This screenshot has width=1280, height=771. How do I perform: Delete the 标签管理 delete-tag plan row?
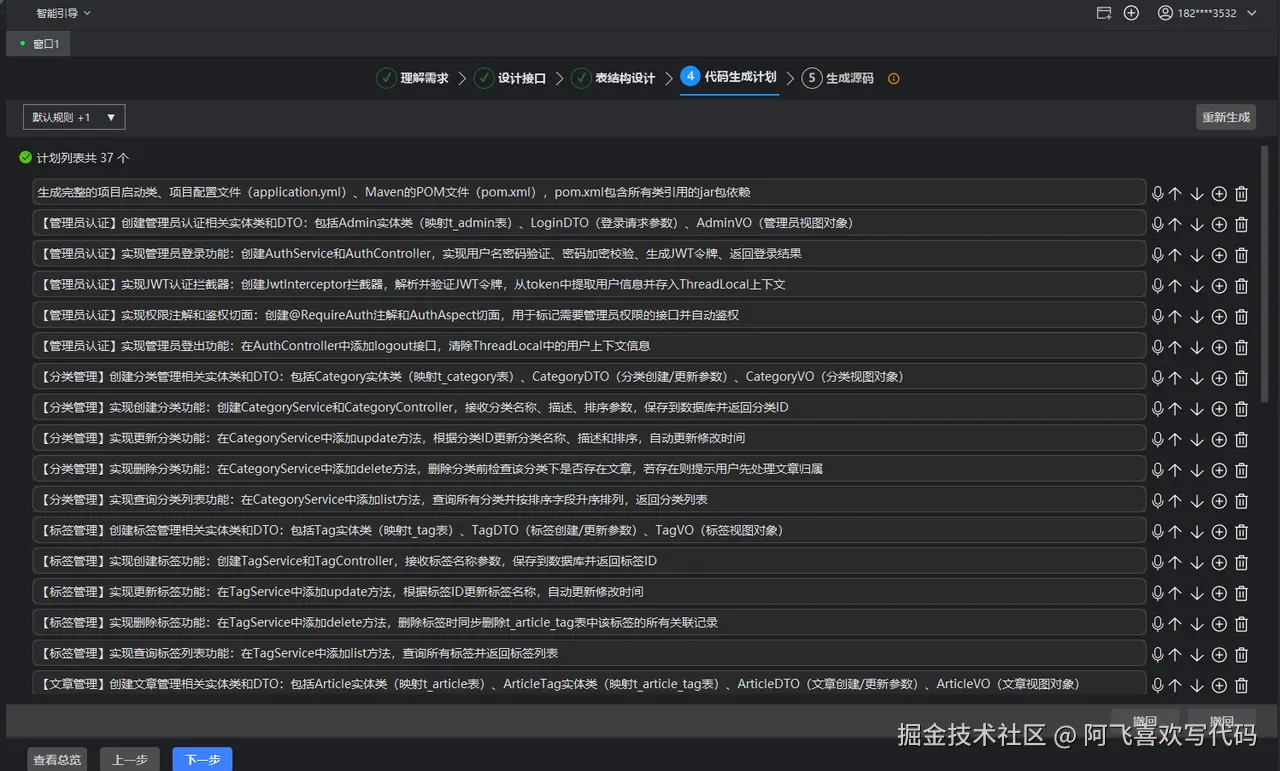pos(1241,622)
